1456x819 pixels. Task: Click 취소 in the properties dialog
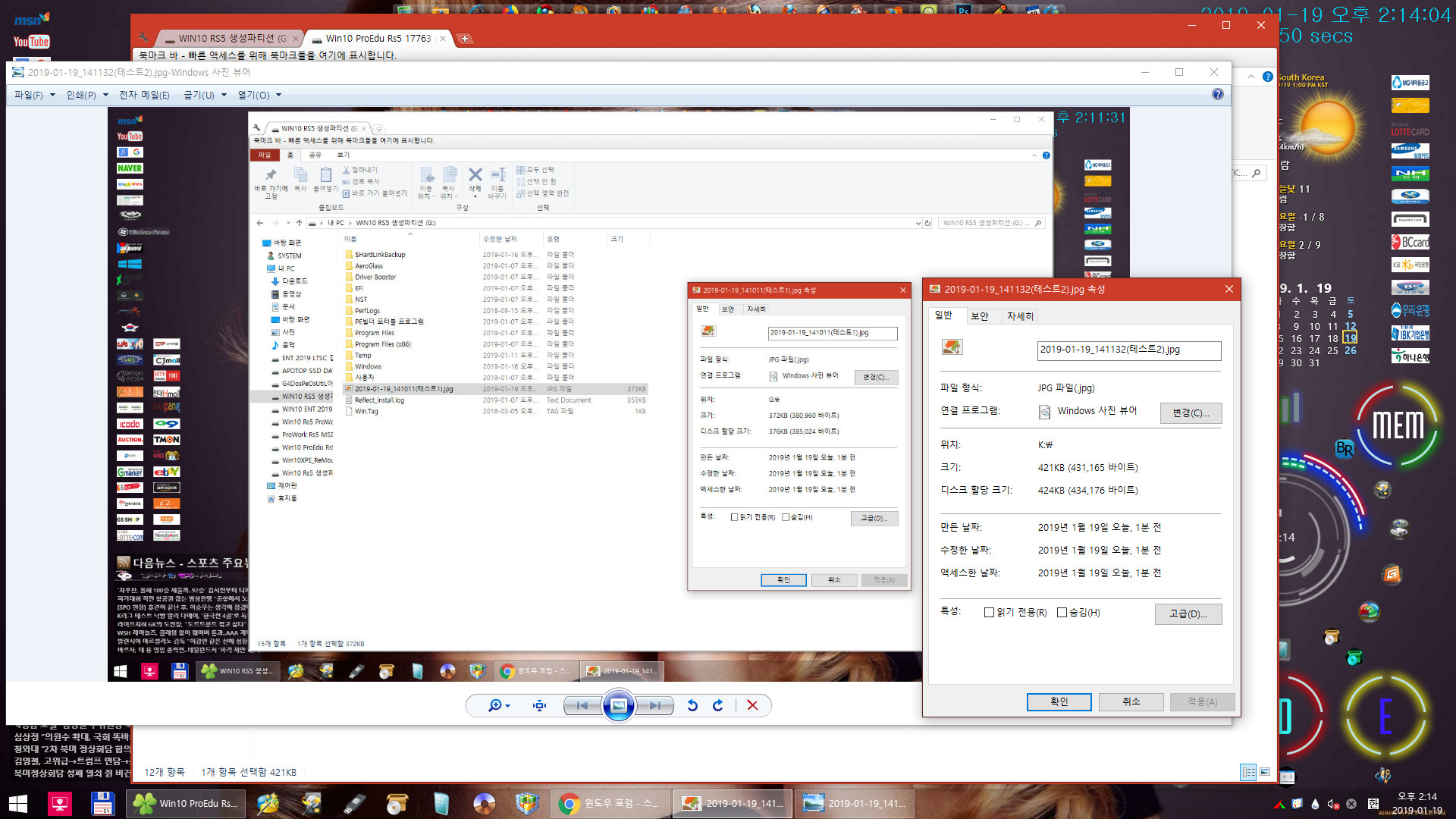(1131, 701)
